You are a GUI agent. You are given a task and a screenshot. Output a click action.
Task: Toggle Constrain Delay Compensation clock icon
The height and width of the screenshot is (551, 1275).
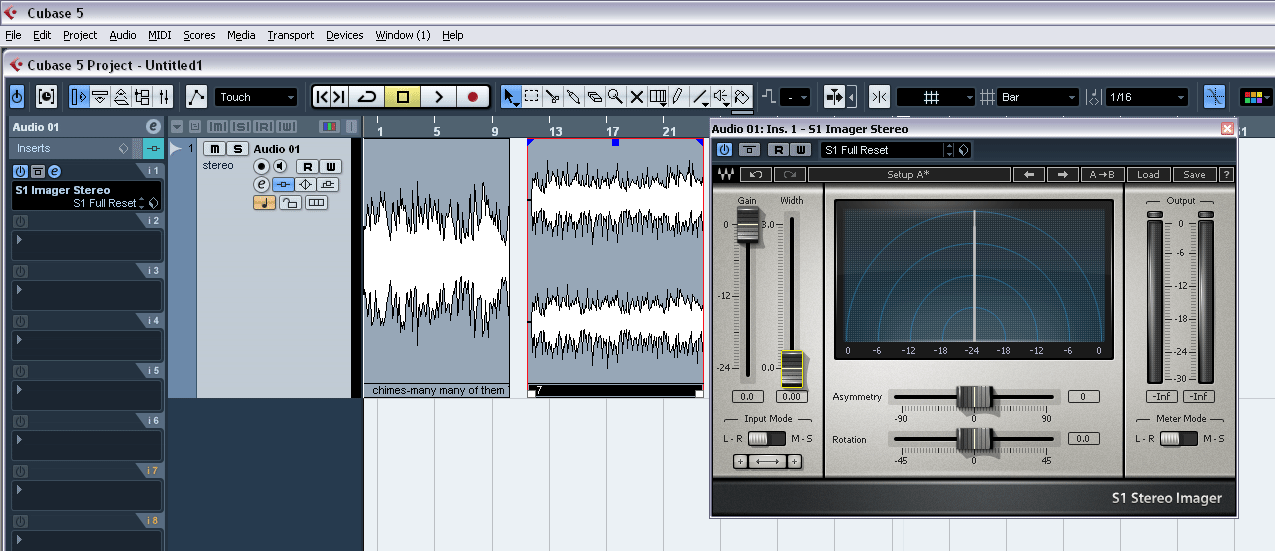(x=46, y=97)
